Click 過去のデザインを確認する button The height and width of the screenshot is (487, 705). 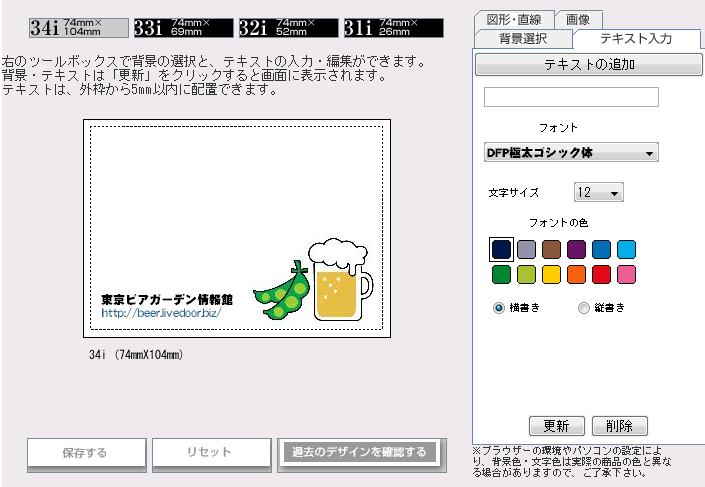(x=359, y=452)
